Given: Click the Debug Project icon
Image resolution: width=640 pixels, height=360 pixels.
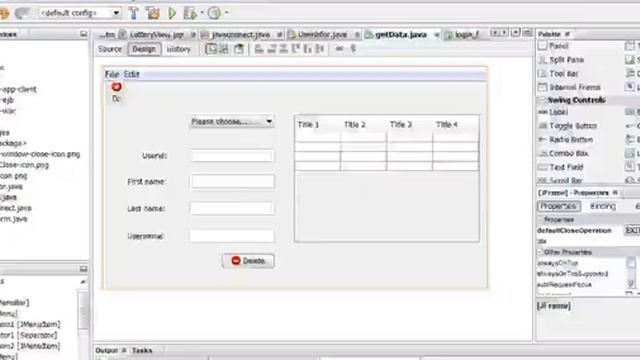Looking at the screenshot, I should pos(190,13).
